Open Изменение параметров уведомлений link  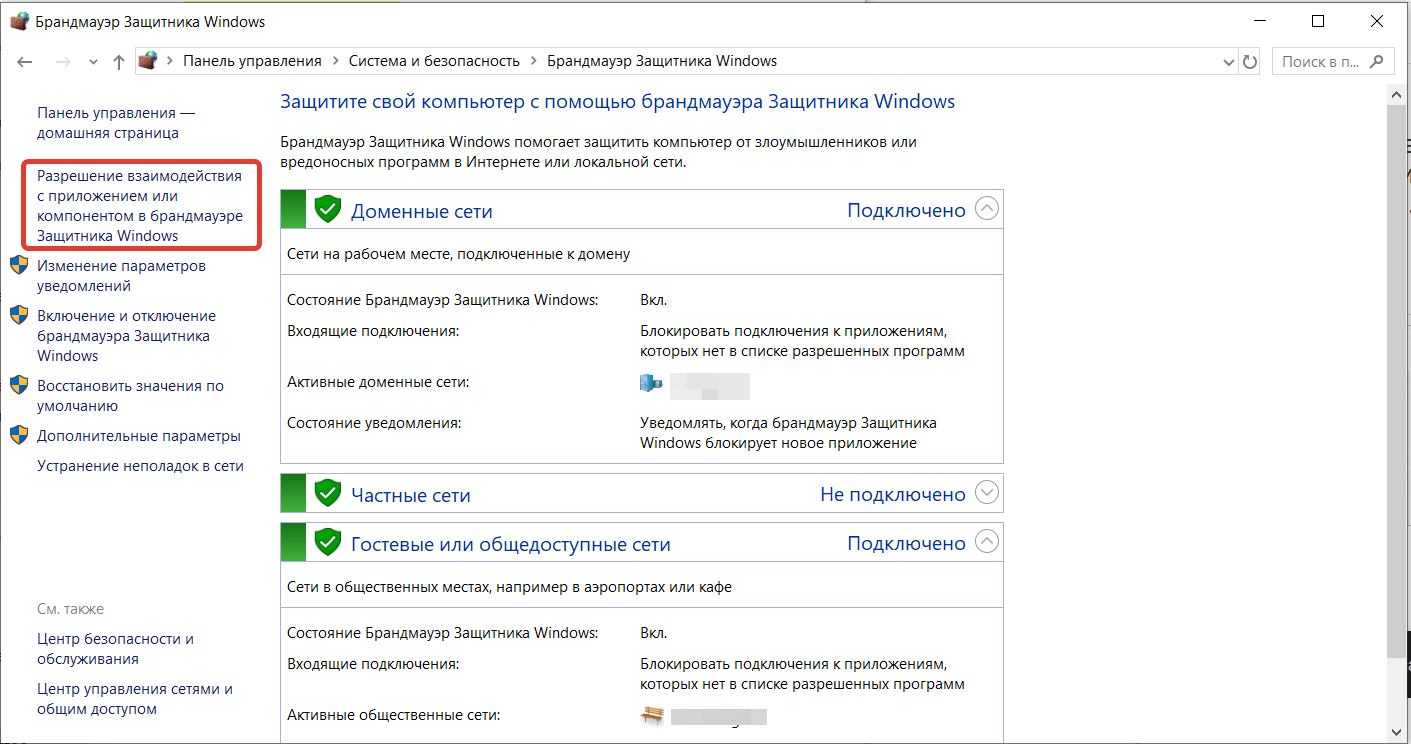[121, 276]
